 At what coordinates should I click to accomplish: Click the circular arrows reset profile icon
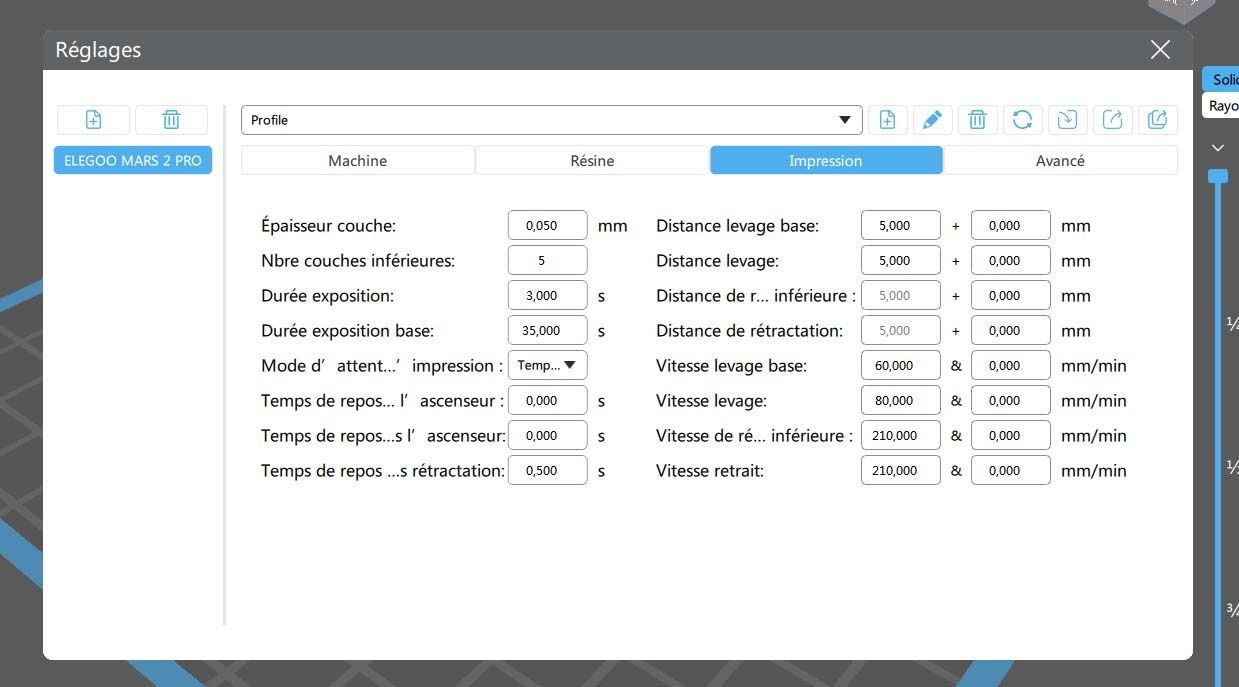1022,120
